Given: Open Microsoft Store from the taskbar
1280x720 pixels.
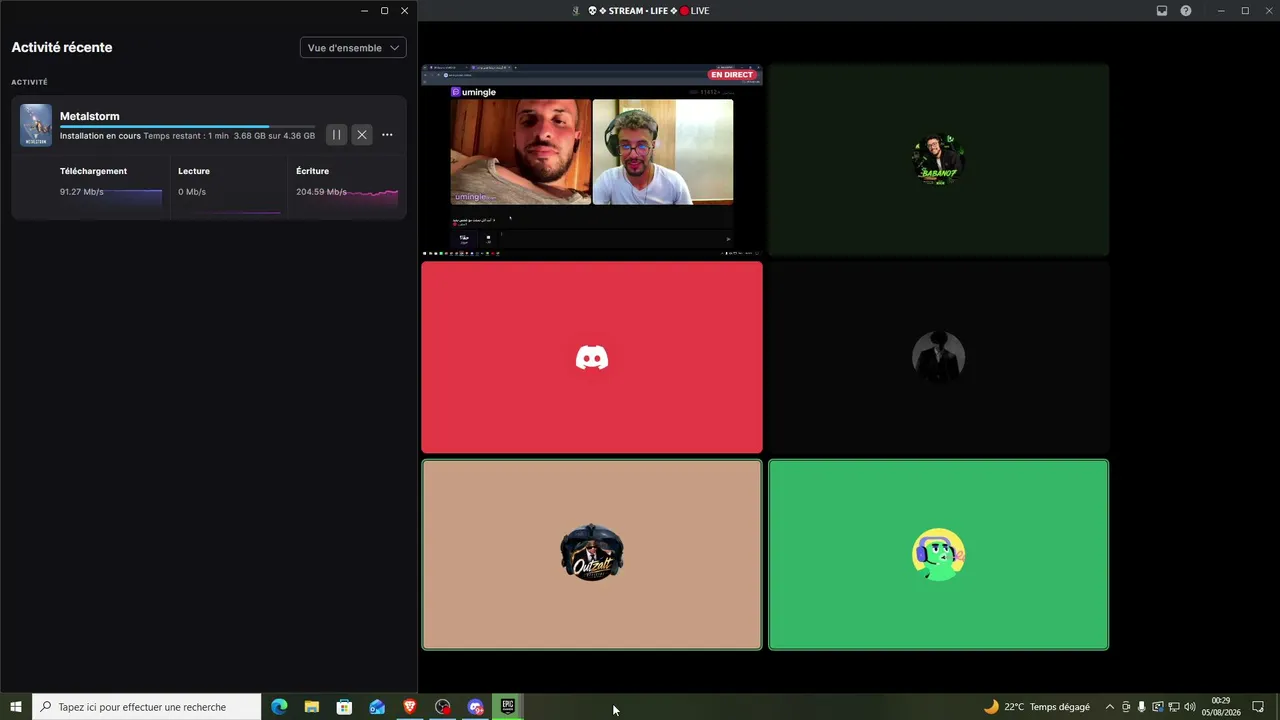Looking at the screenshot, I should coord(344,707).
